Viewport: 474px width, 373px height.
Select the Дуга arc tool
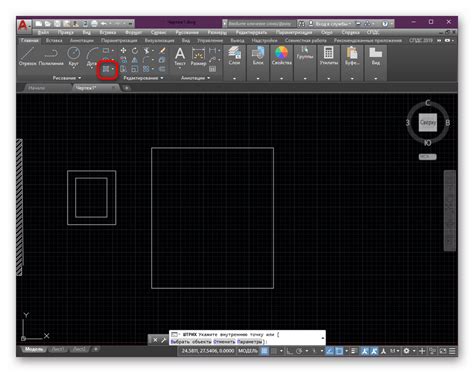(x=91, y=56)
